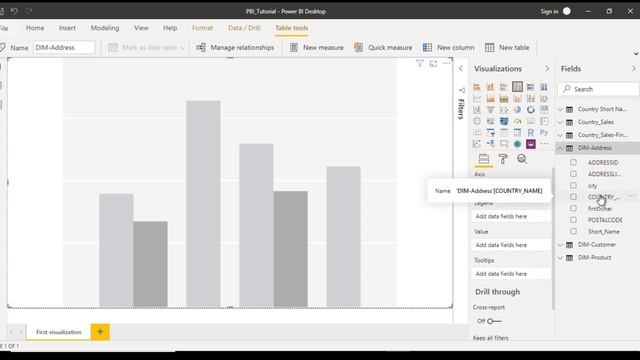Select the Funnel visual

click(490, 110)
